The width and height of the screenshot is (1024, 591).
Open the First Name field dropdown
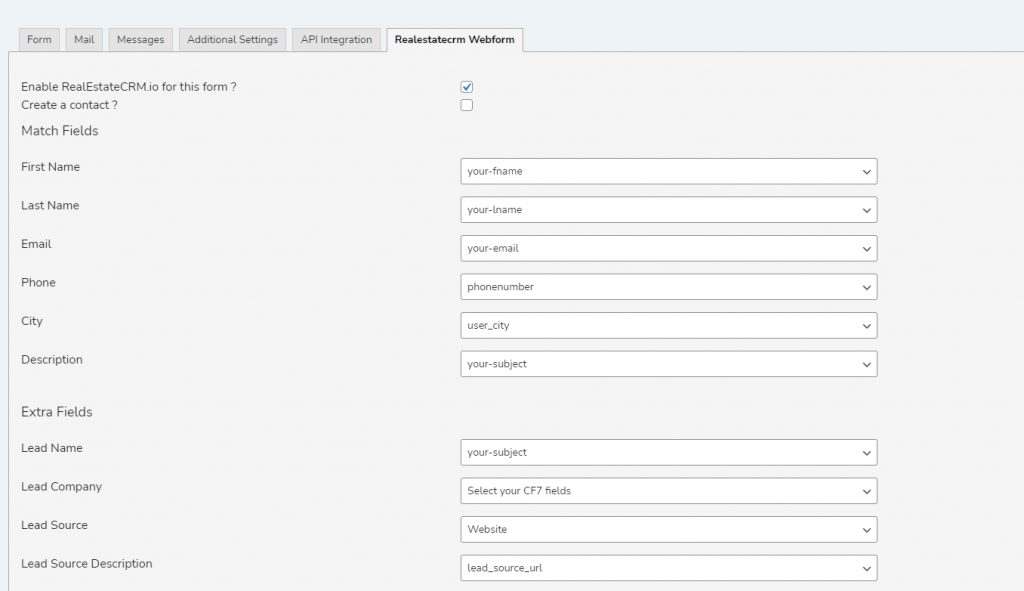tap(668, 171)
